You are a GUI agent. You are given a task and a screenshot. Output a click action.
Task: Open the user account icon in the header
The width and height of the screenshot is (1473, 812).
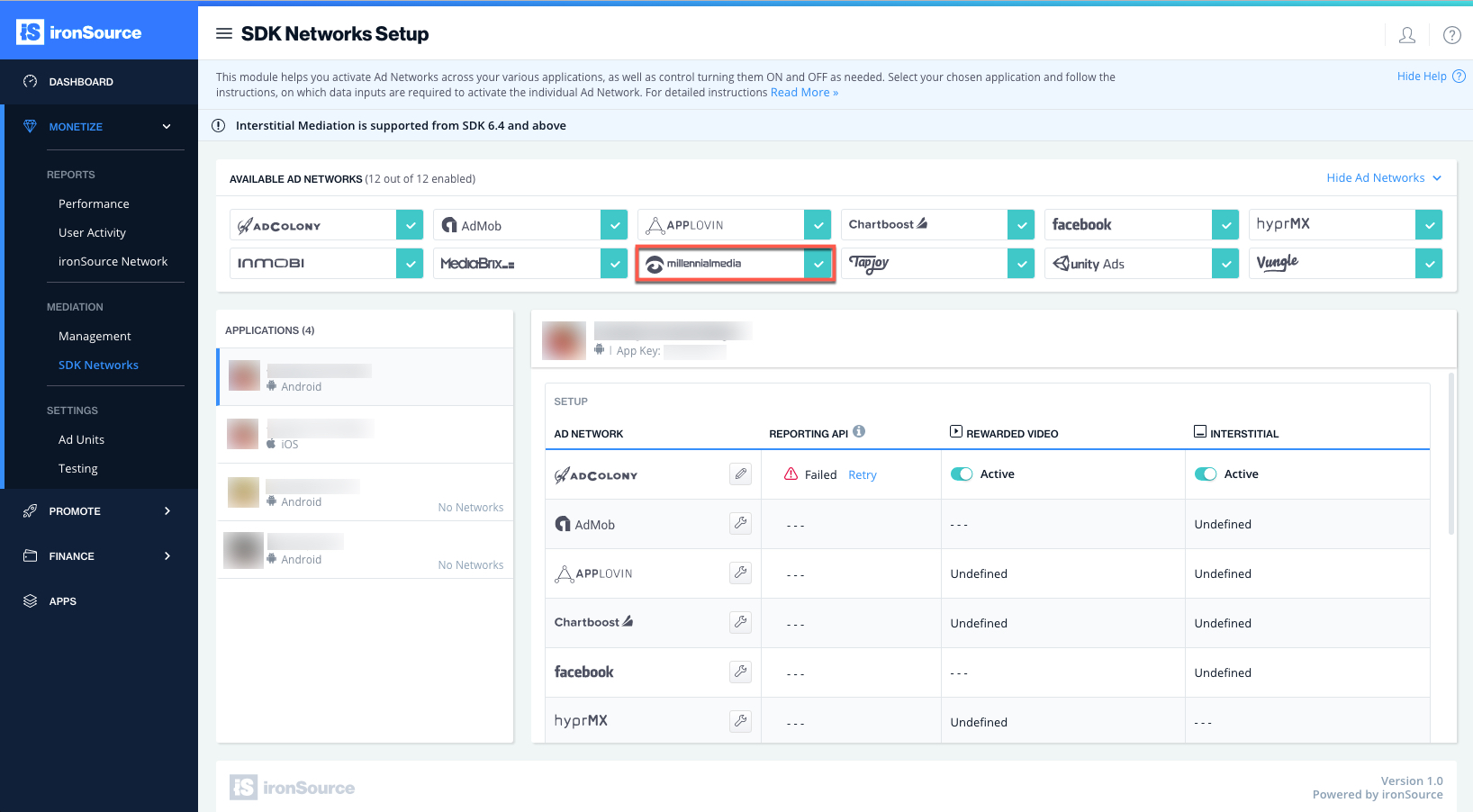click(1406, 35)
